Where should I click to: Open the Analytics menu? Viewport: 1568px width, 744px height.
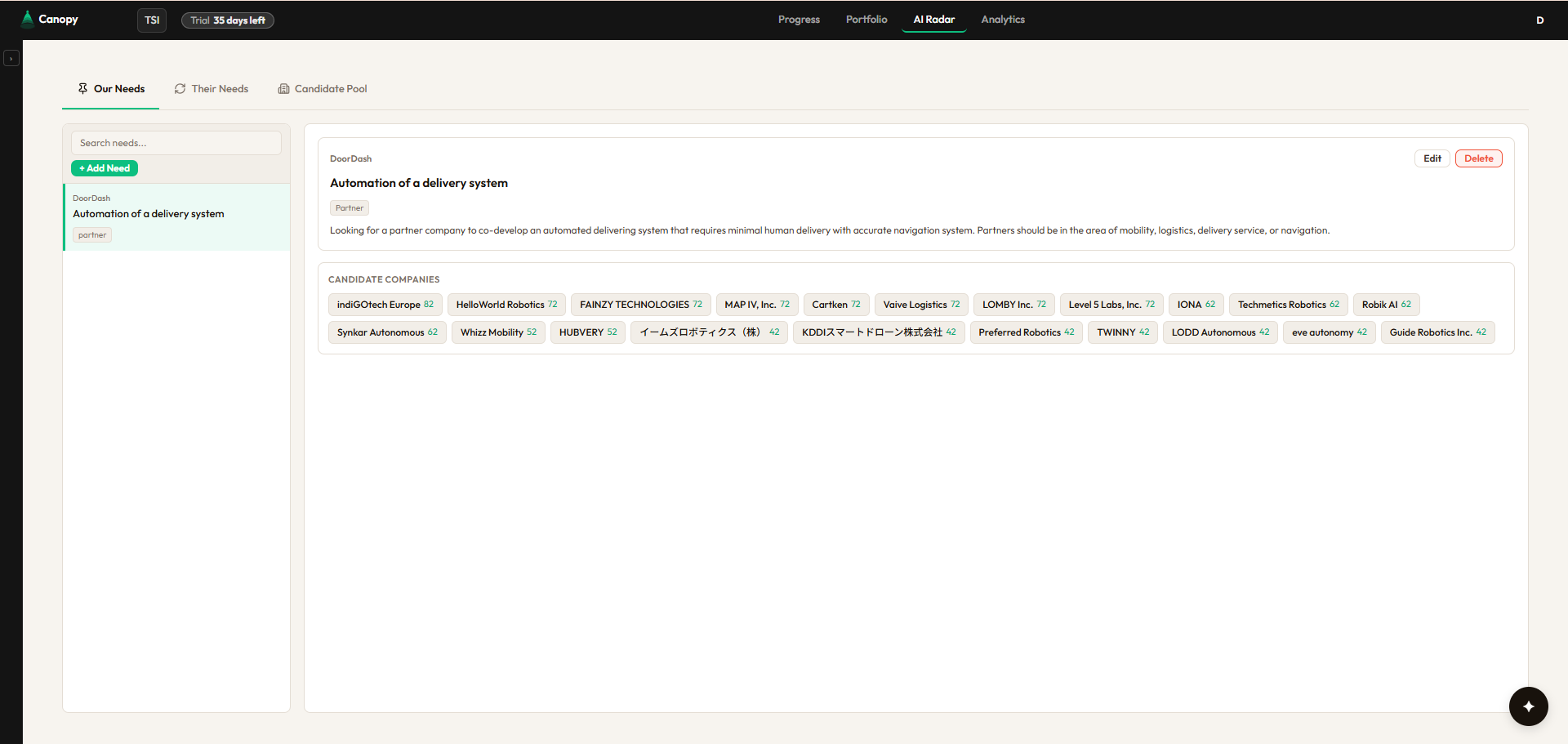[x=1003, y=20]
